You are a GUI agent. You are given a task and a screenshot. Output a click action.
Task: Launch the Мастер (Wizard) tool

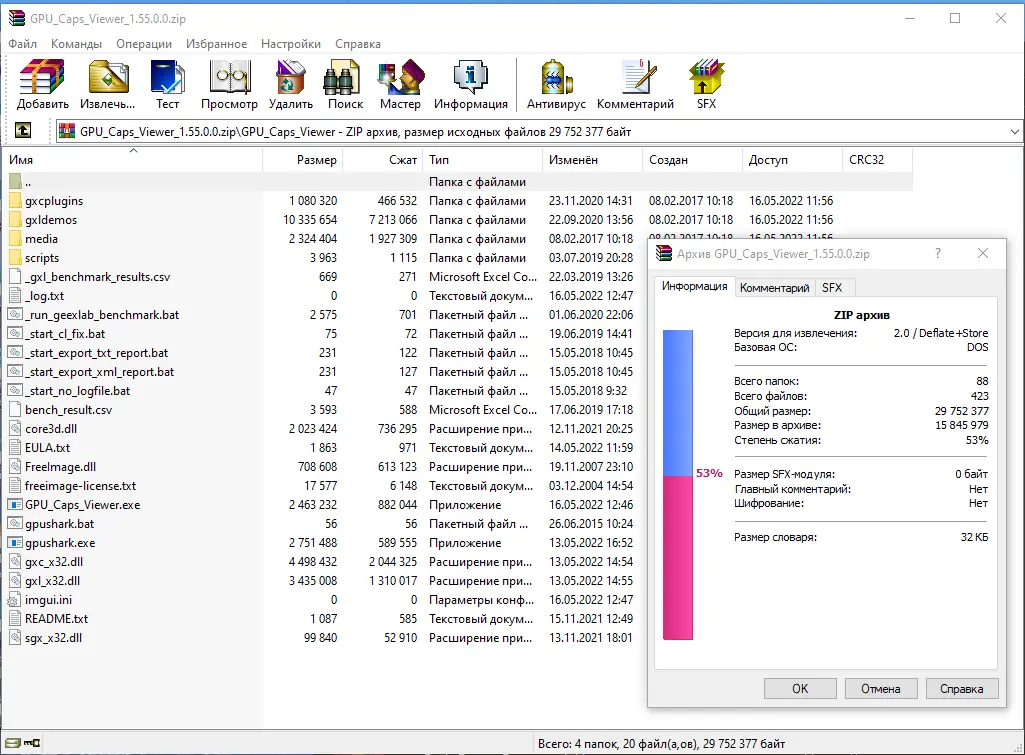(x=401, y=76)
